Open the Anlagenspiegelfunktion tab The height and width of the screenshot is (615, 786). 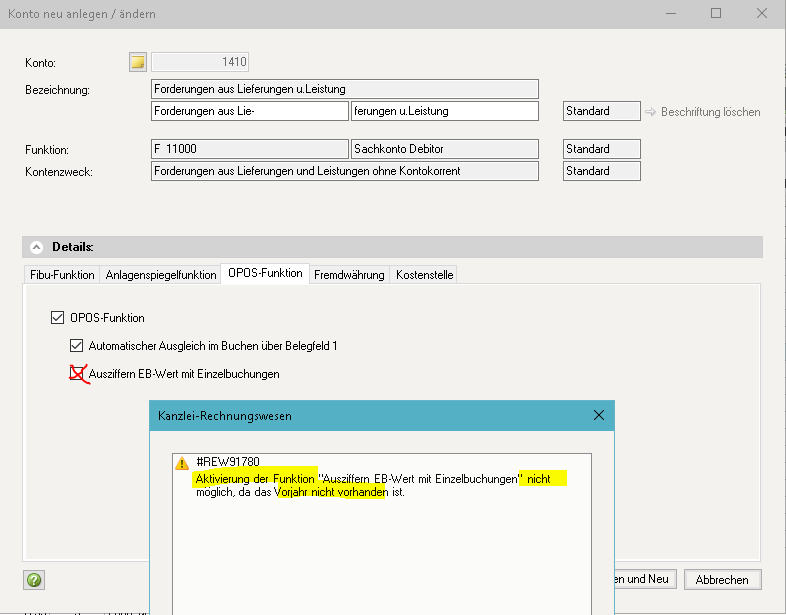click(161, 275)
